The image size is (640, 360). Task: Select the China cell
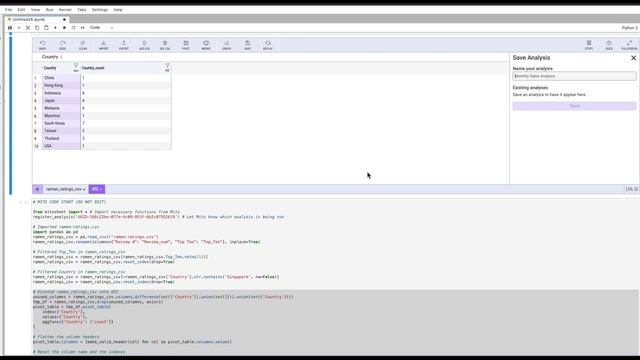(x=61, y=78)
